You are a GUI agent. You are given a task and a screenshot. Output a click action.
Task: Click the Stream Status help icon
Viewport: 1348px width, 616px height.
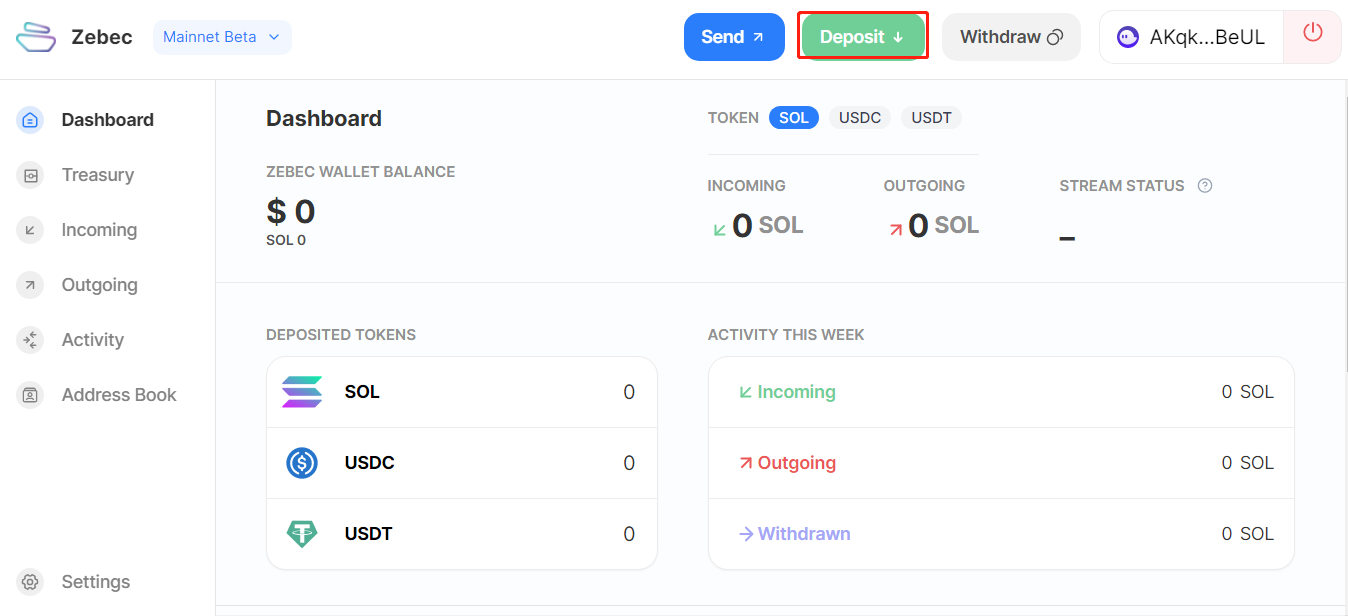click(x=1205, y=186)
